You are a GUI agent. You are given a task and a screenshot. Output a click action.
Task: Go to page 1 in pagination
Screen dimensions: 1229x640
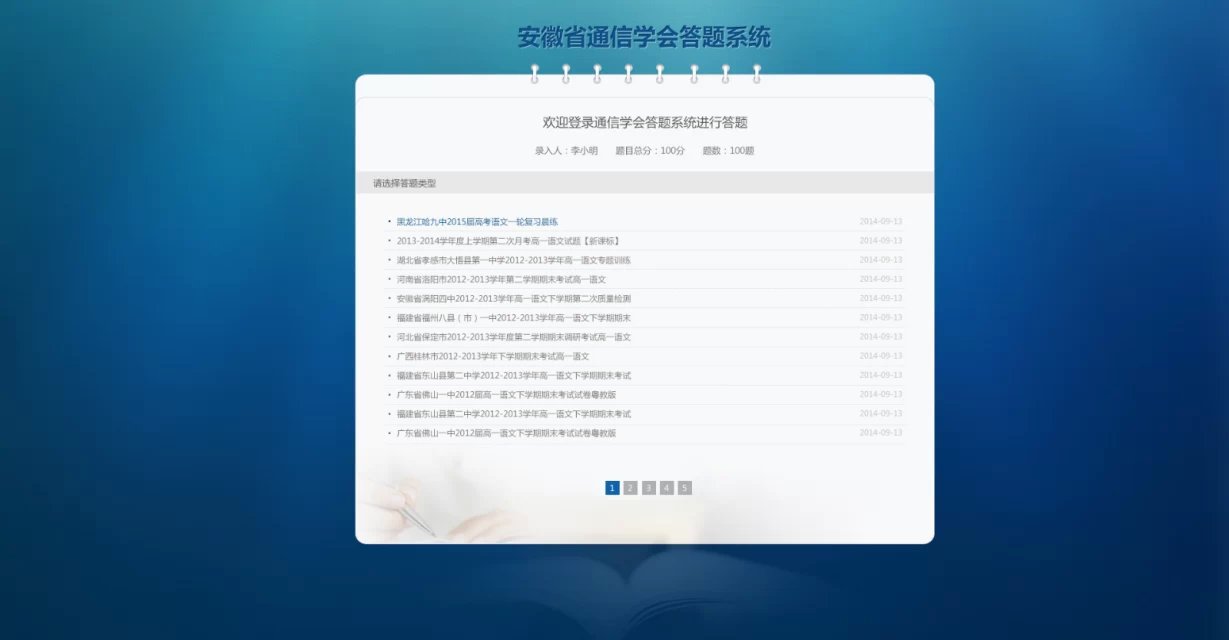coord(612,488)
